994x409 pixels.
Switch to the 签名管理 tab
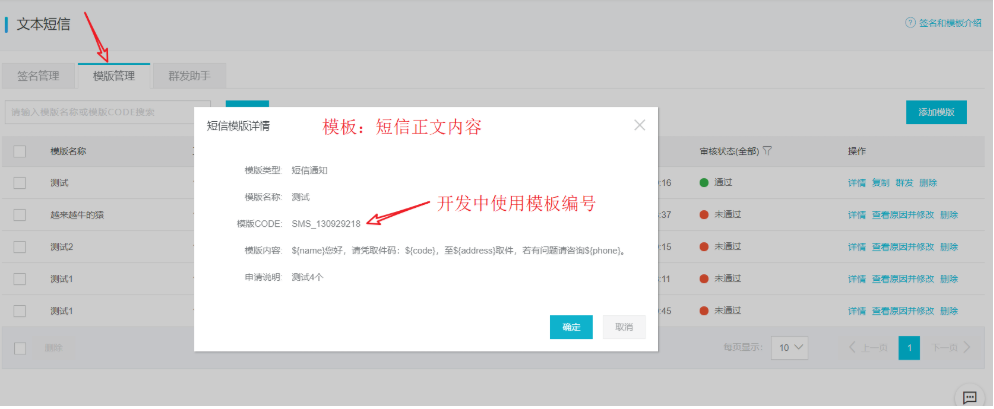[38, 76]
